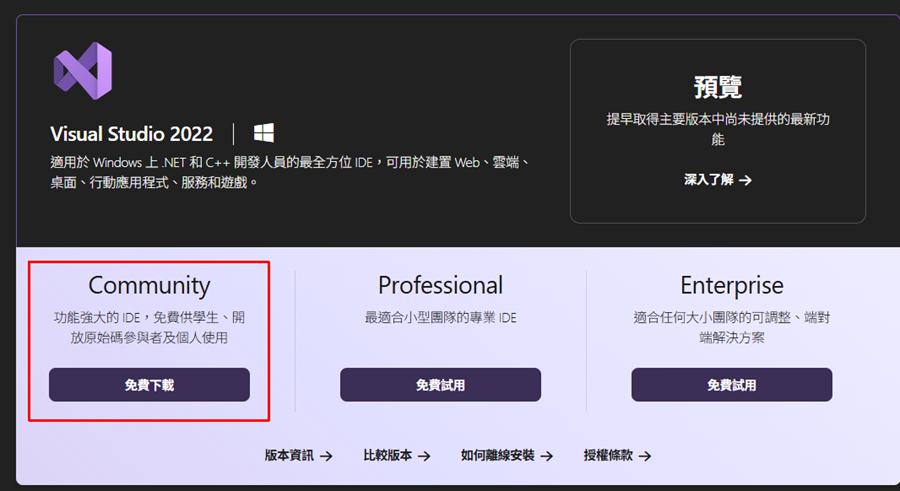
Task: Open the 深入了解 link in the preview card
Action: pyautogui.click(x=709, y=180)
